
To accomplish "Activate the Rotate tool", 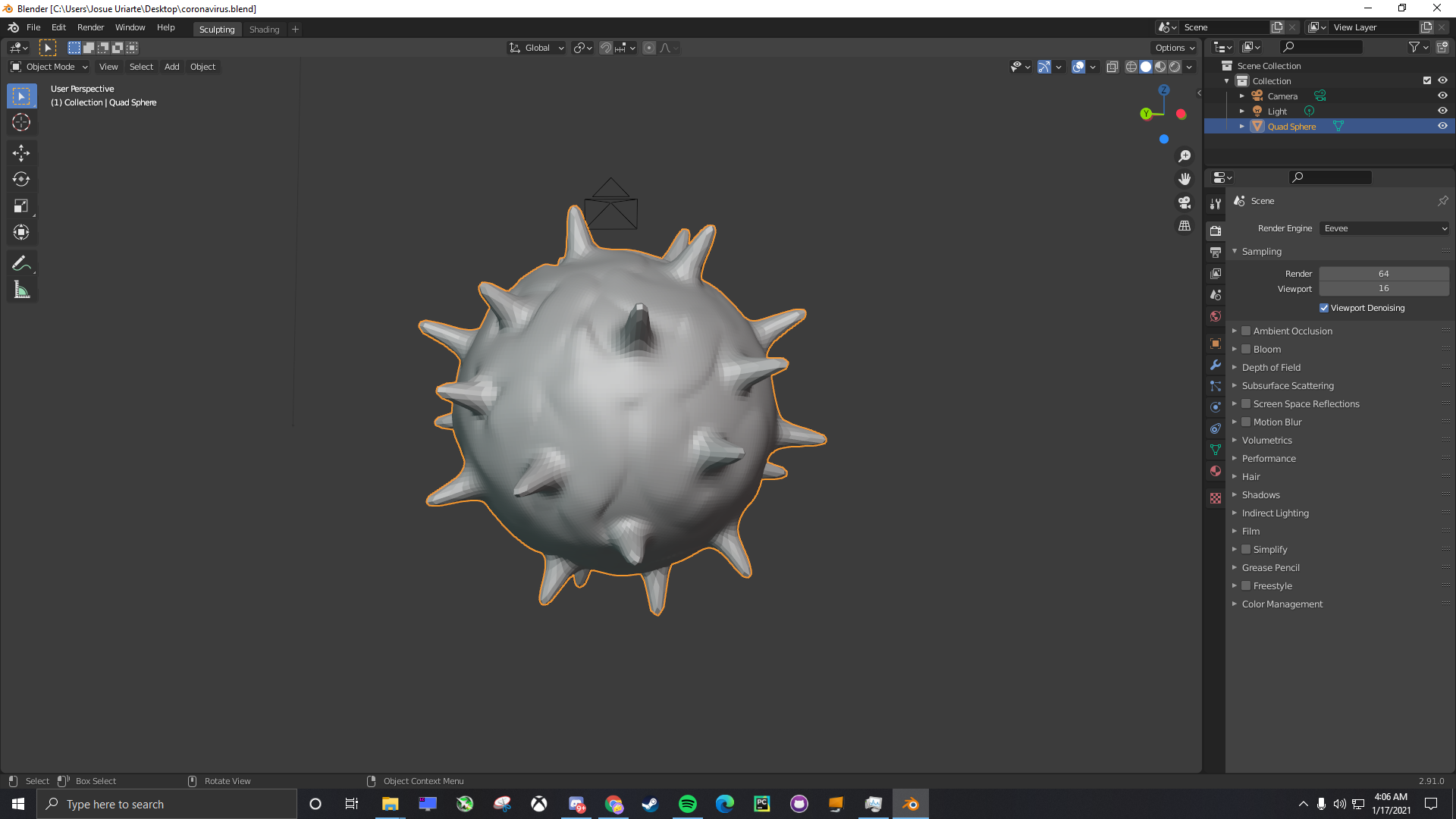I will click(x=21, y=180).
